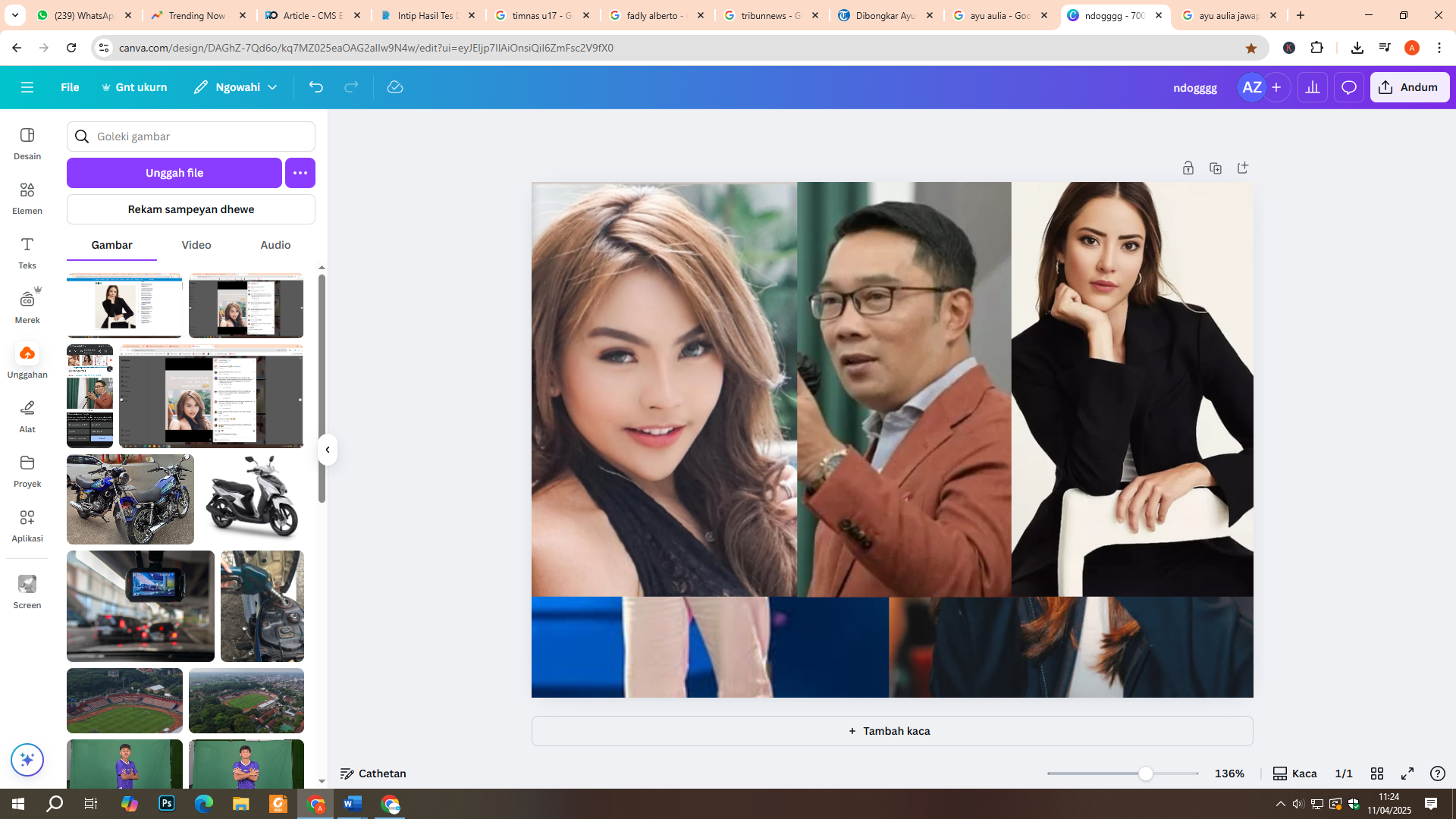Switch to the Video tab

coord(196,244)
